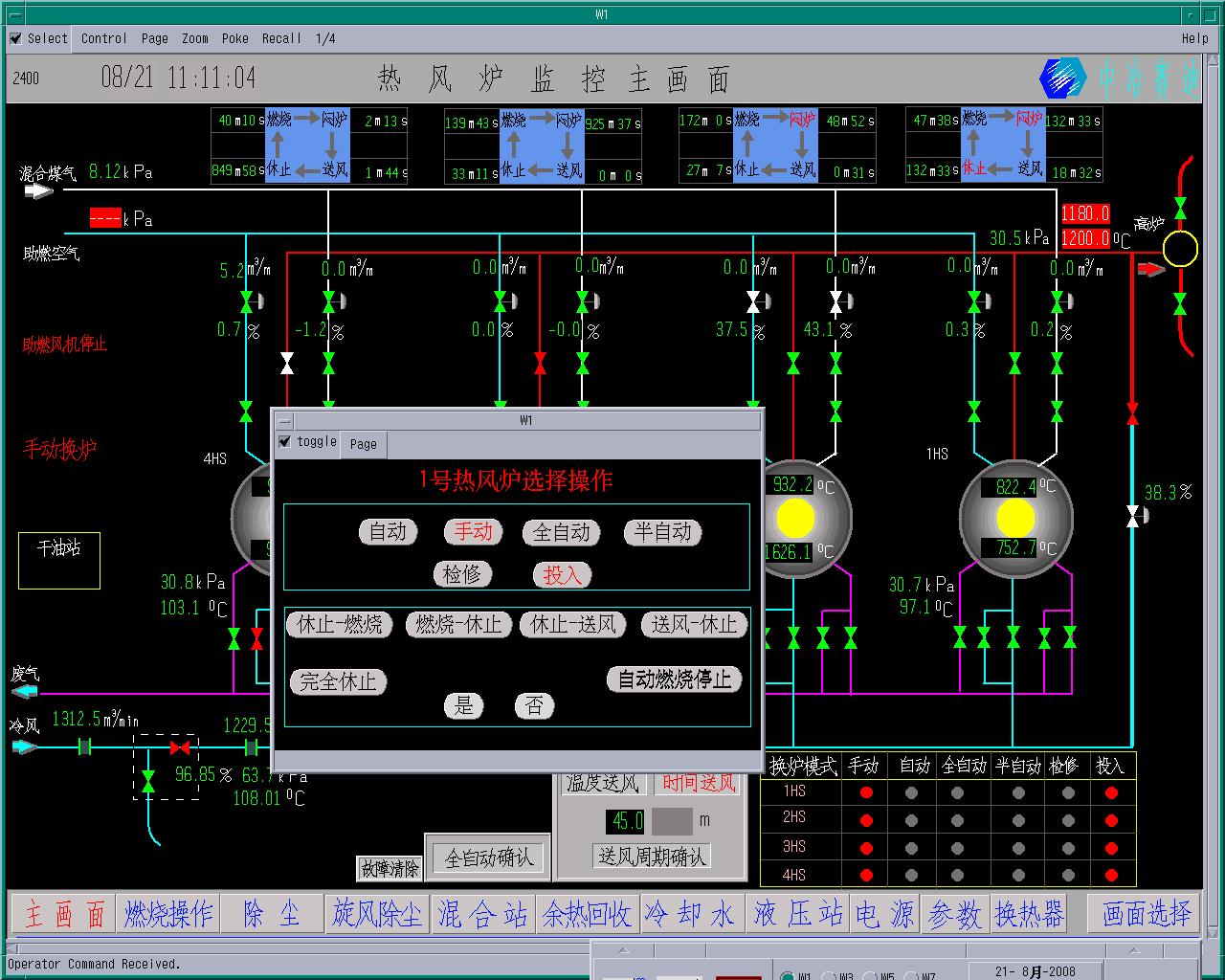Select the W3 radio button at bottom

tap(829, 976)
